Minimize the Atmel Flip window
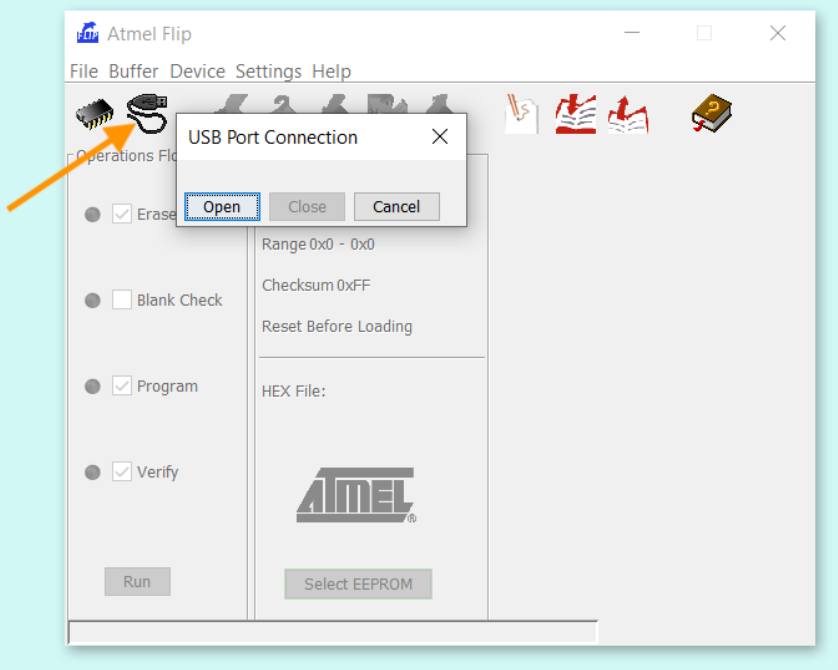The width and height of the screenshot is (838, 670). coord(632,33)
